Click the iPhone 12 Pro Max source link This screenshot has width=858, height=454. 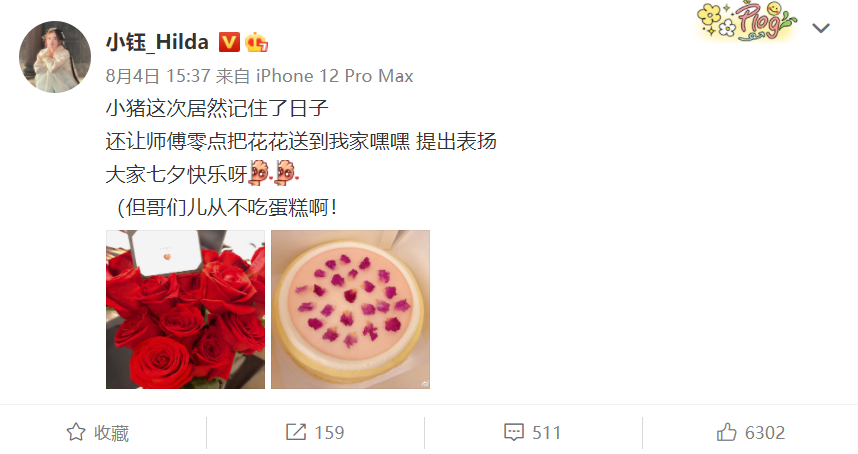click(334, 75)
